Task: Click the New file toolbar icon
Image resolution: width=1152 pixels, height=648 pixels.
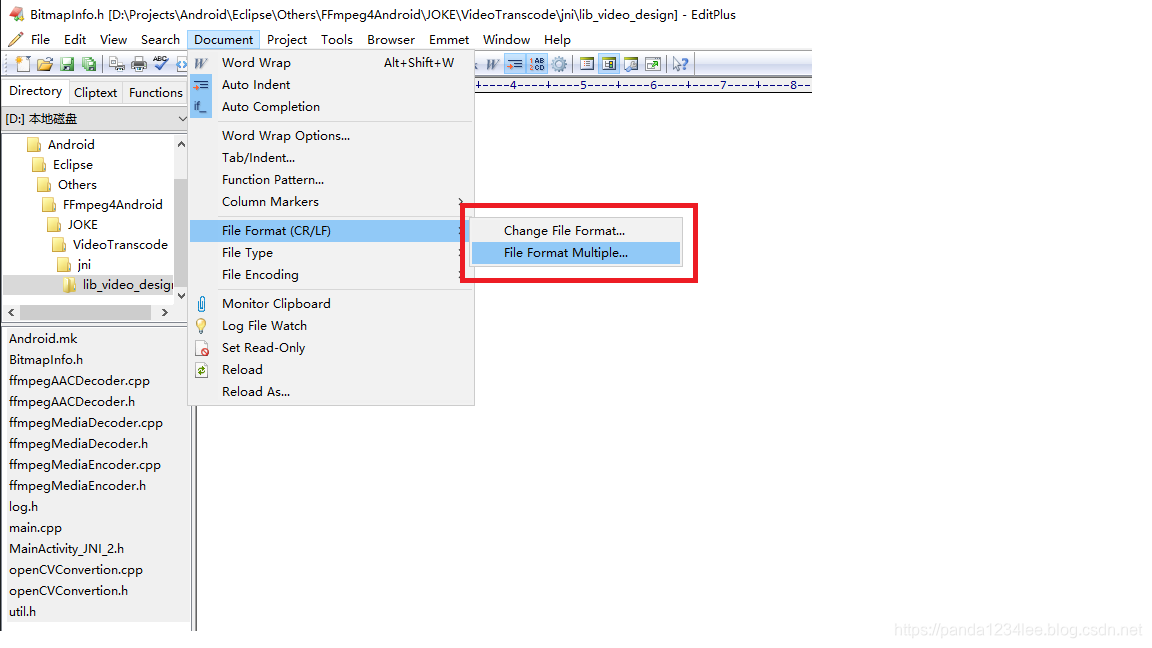Action: [23, 64]
